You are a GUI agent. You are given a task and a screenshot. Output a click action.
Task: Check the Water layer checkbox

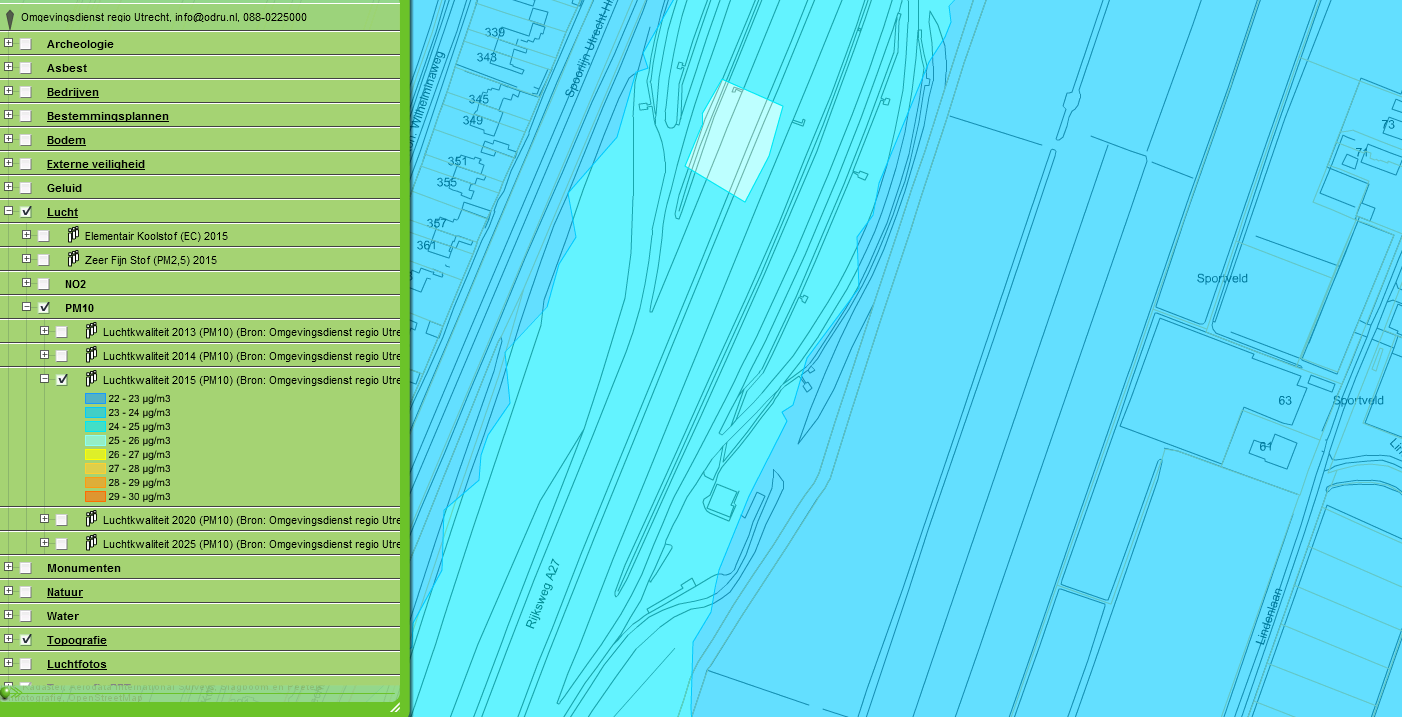(26, 616)
